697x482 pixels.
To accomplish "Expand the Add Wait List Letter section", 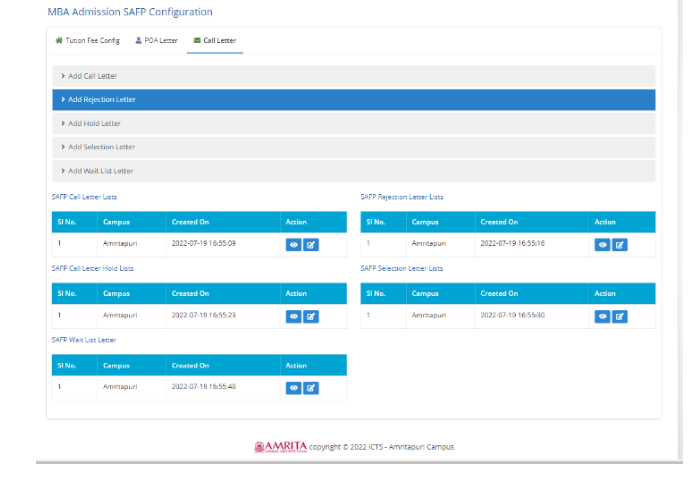I will (100, 171).
